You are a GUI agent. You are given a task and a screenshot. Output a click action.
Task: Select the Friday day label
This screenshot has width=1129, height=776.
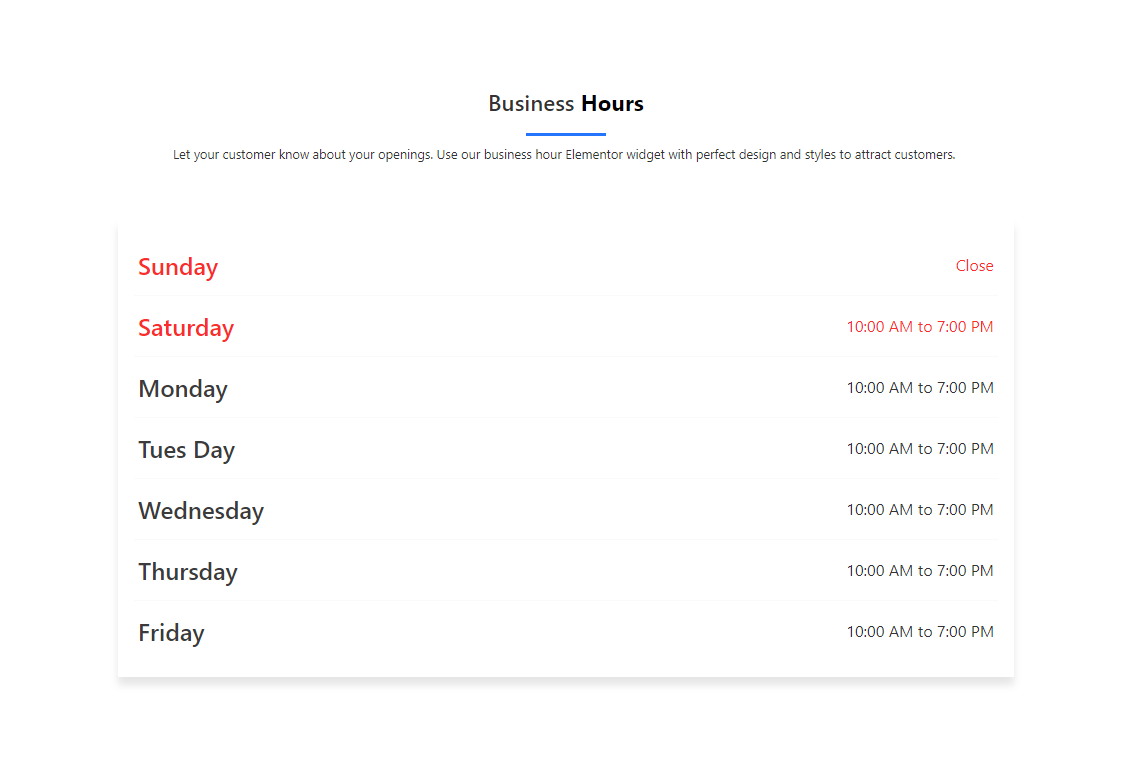pos(171,633)
